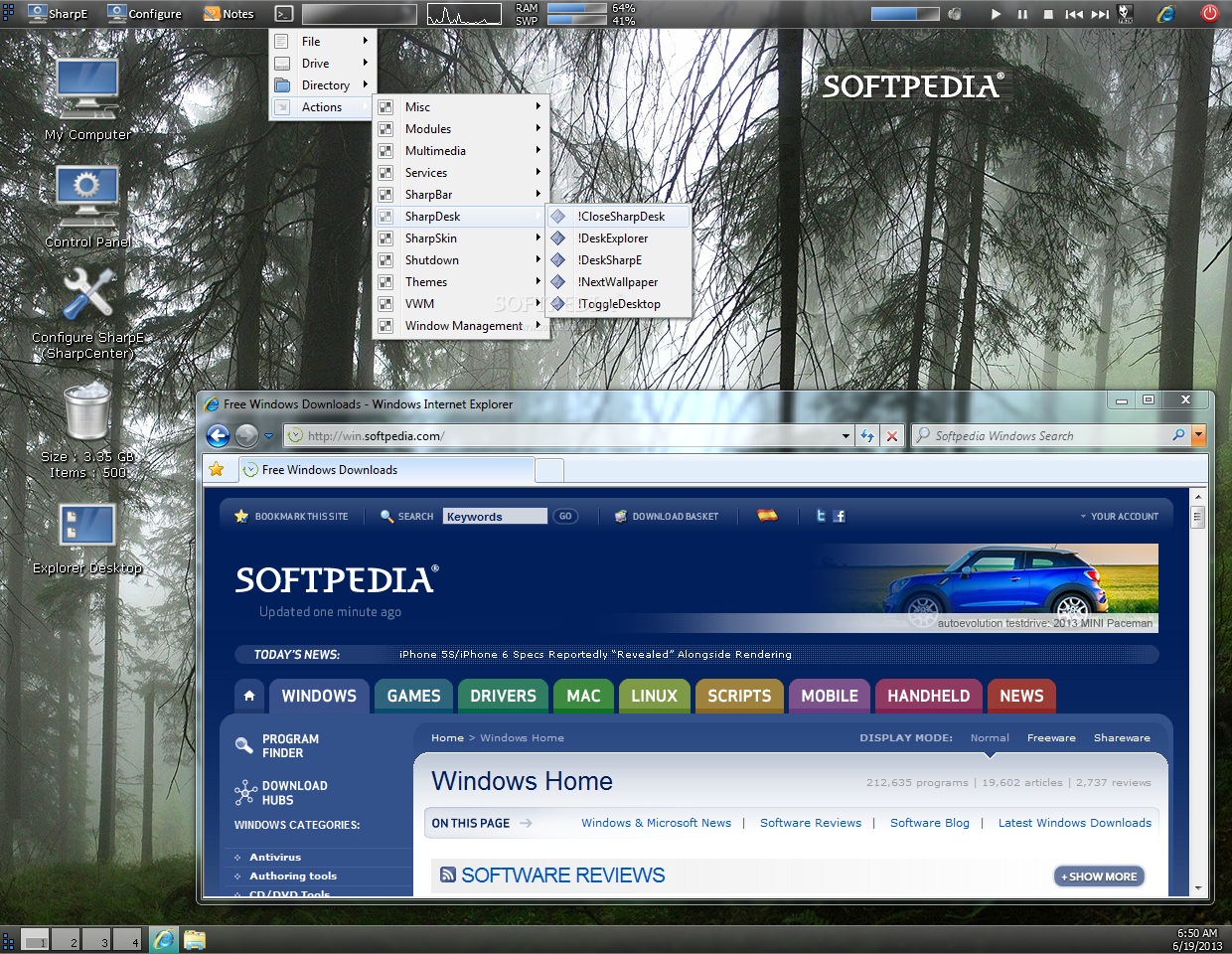Open the File submenu

click(x=323, y=42)
